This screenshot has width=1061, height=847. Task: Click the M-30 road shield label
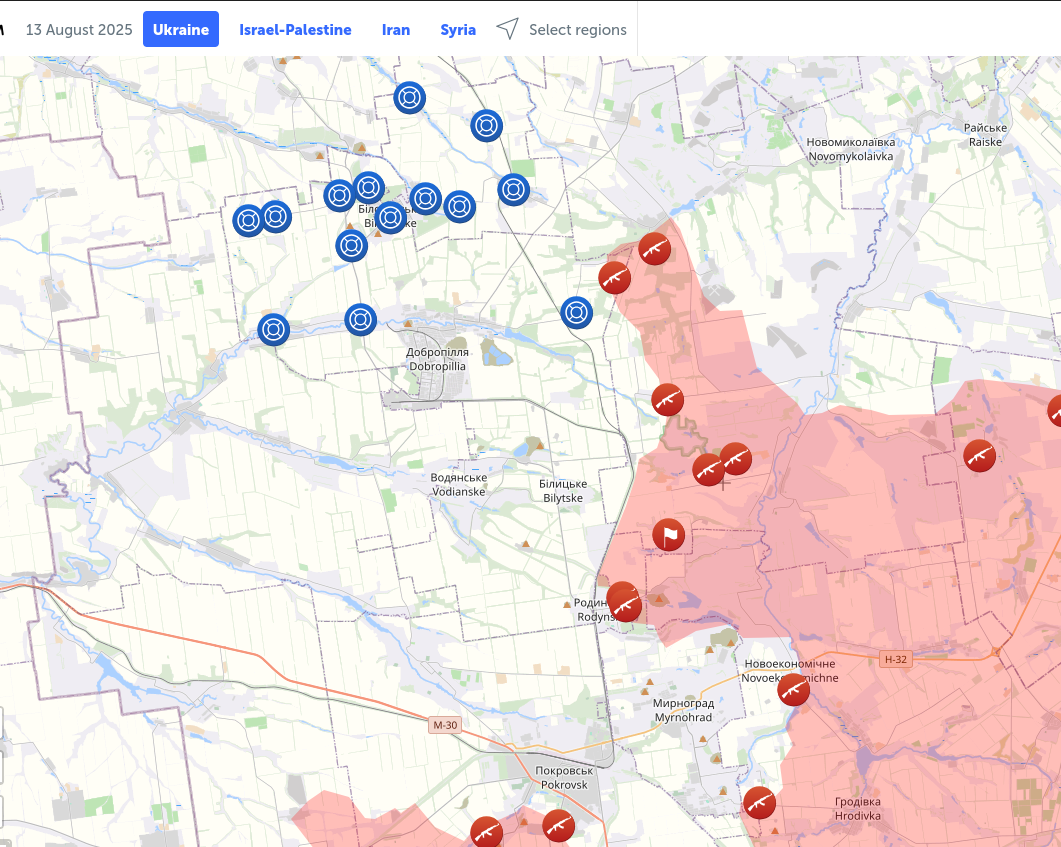(x=445, y=725)
